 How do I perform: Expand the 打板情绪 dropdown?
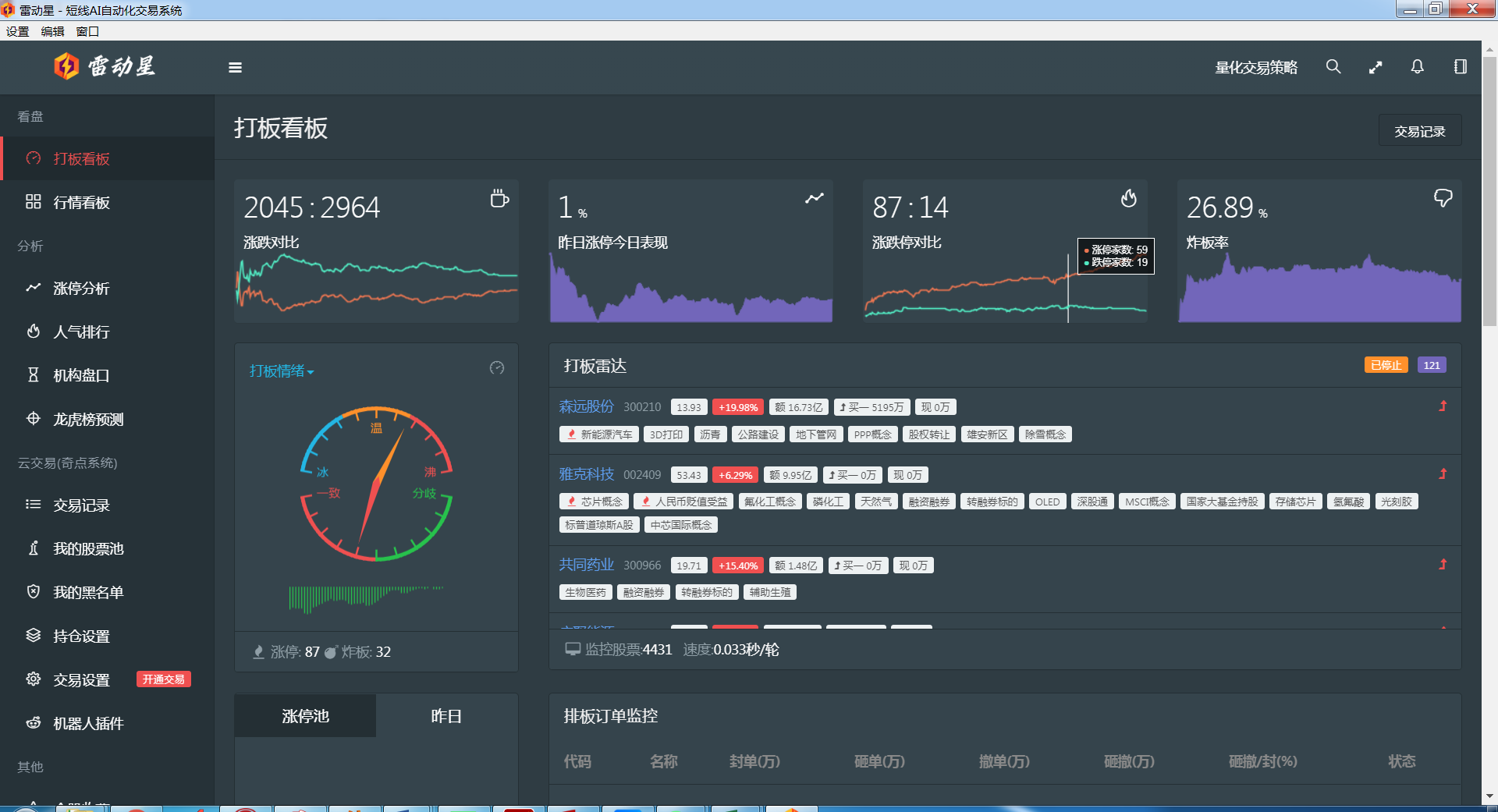(282, 371)
